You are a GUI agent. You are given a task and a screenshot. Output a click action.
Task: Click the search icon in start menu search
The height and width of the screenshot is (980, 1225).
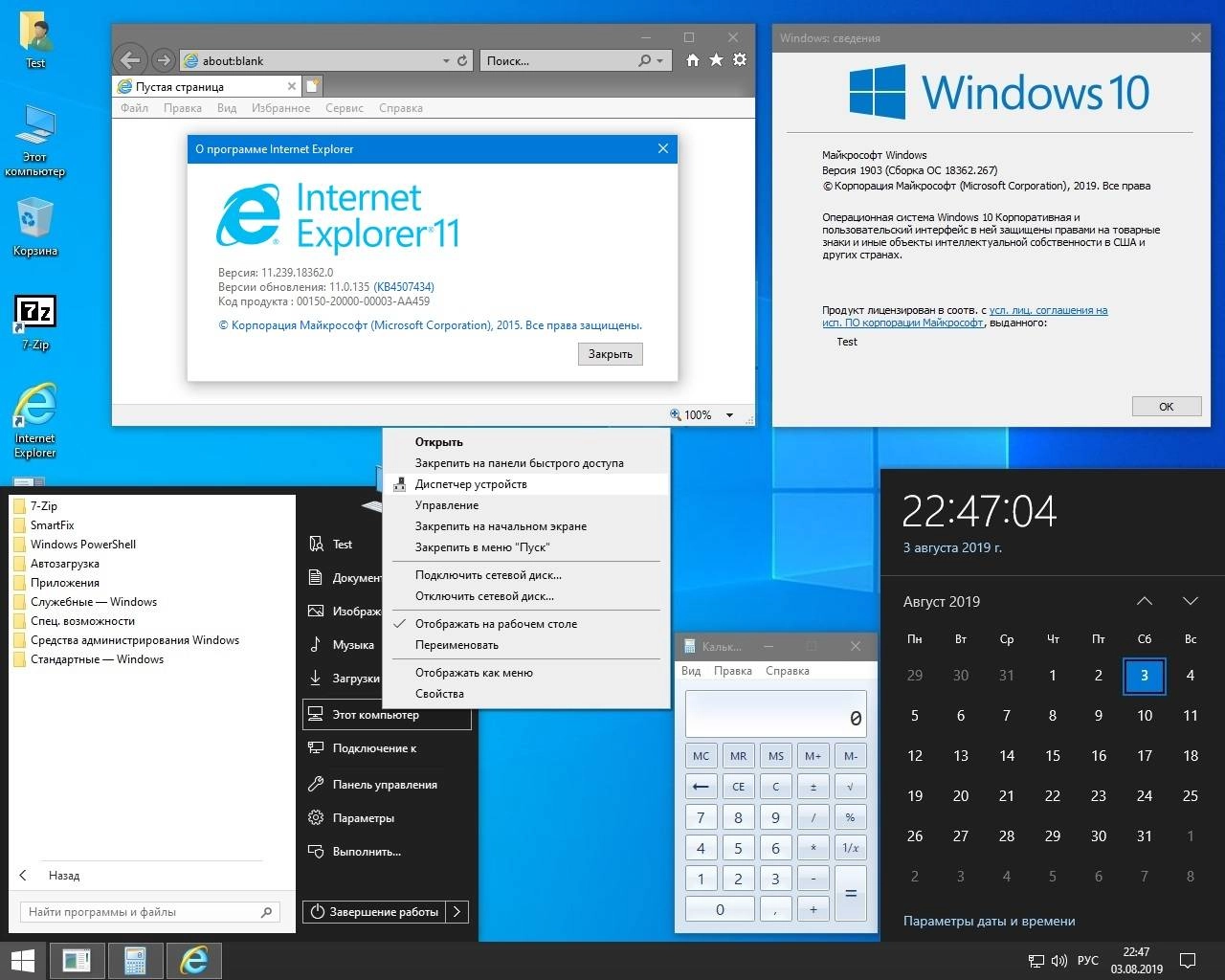tap(267, 912)
